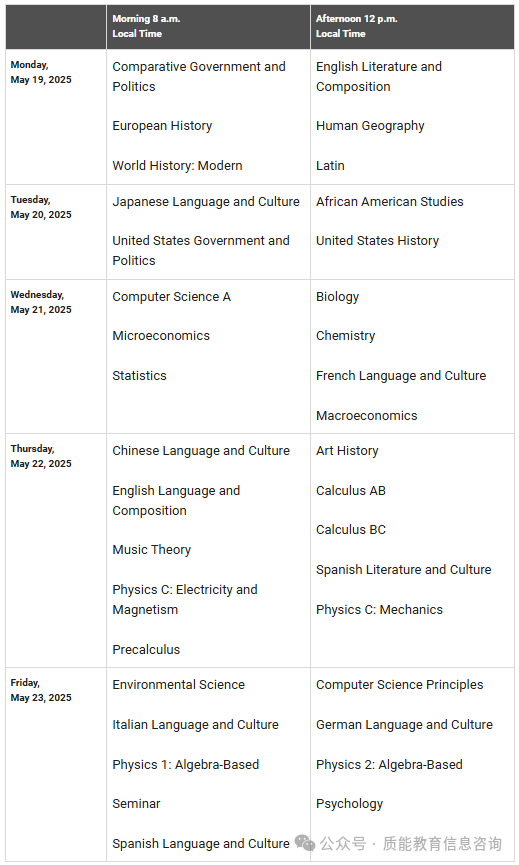
Task: Click Japanese Language and Culture
Action: click(206, 202)
